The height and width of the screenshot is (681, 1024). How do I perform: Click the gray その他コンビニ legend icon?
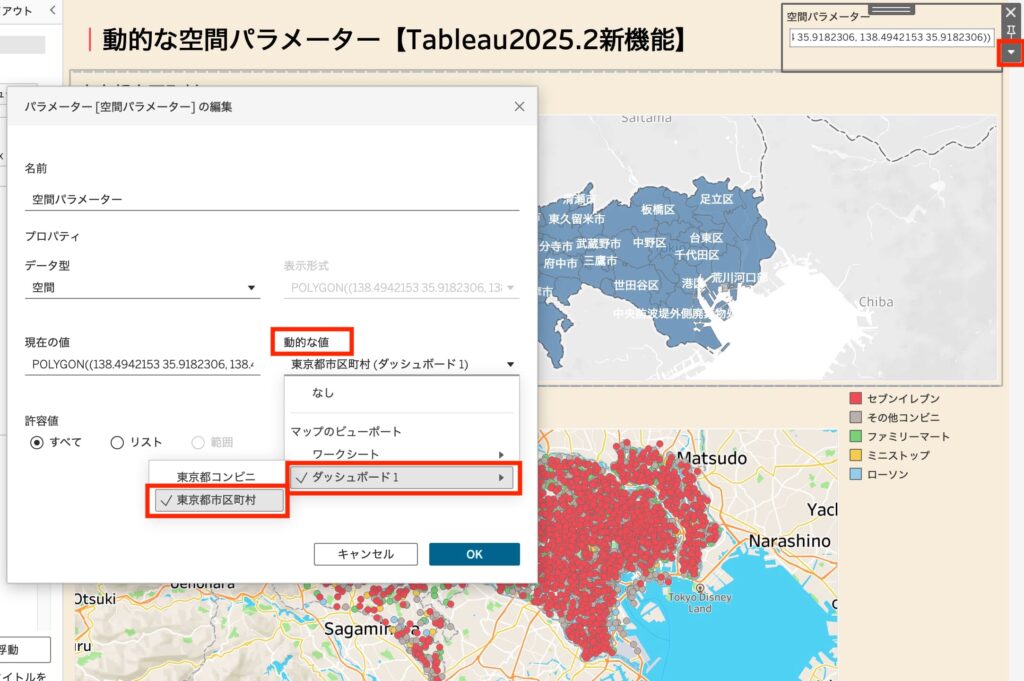[x=855, y=418]
